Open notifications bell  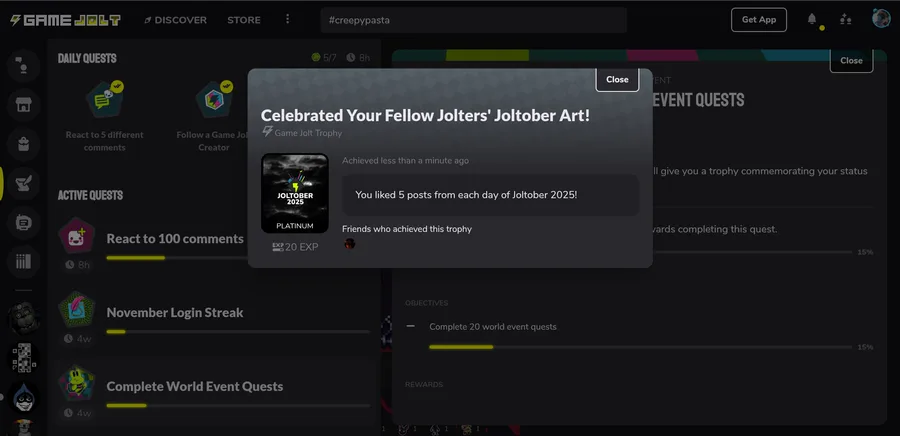pos(812,19)
